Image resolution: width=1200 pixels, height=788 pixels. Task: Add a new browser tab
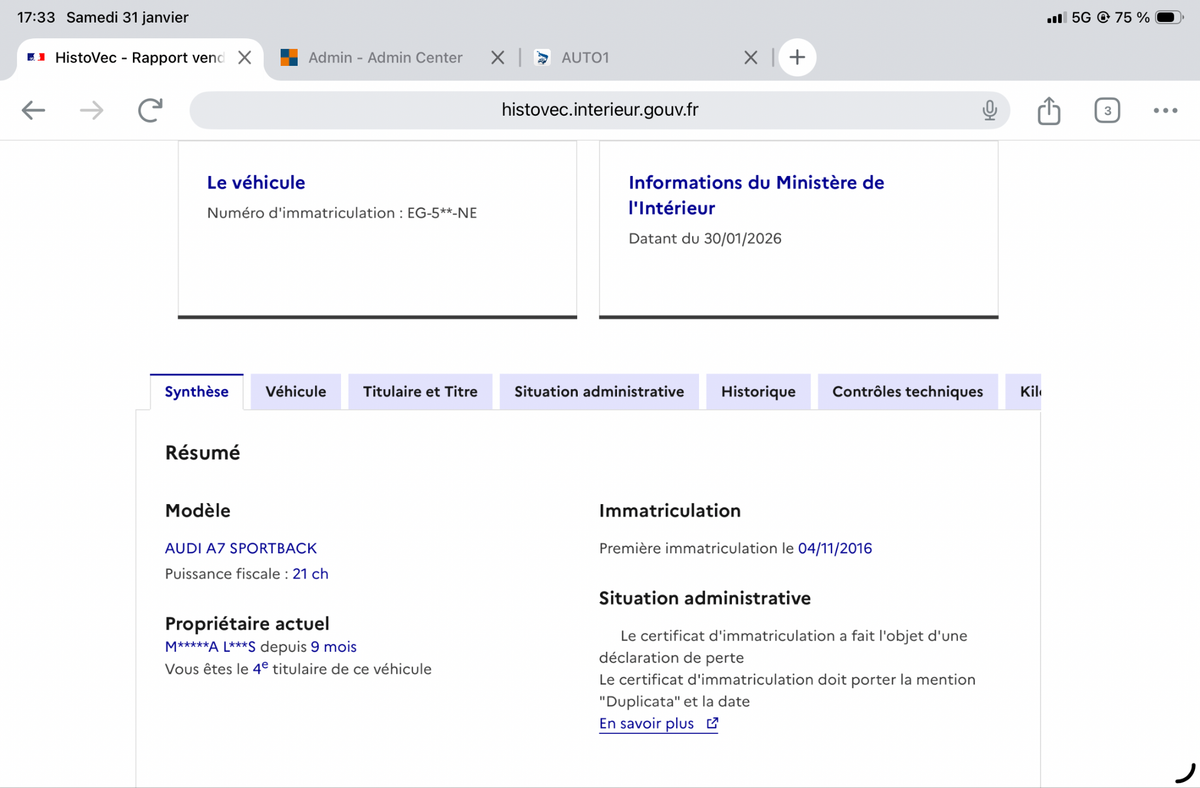pos(797,57)
